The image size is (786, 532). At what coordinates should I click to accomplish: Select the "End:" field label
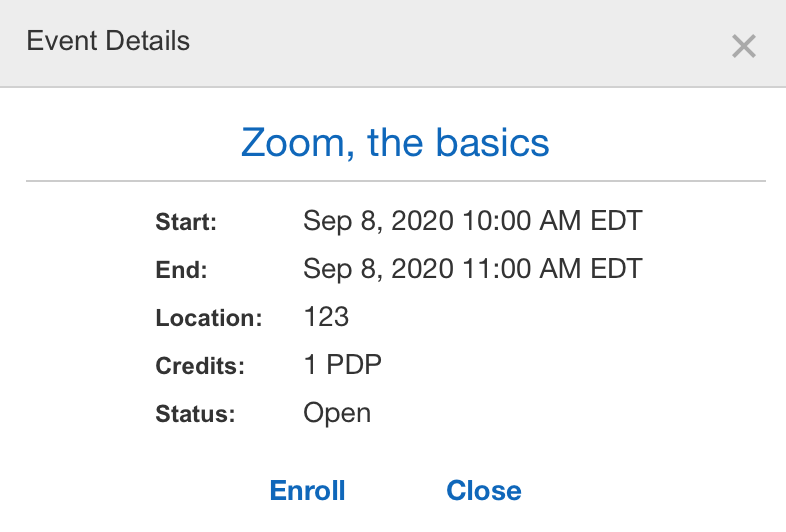pos(181,270)
